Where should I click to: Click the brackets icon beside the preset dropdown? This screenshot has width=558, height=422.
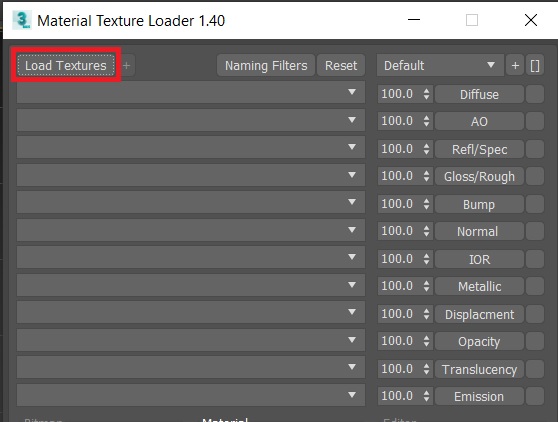tap(535, 65)
